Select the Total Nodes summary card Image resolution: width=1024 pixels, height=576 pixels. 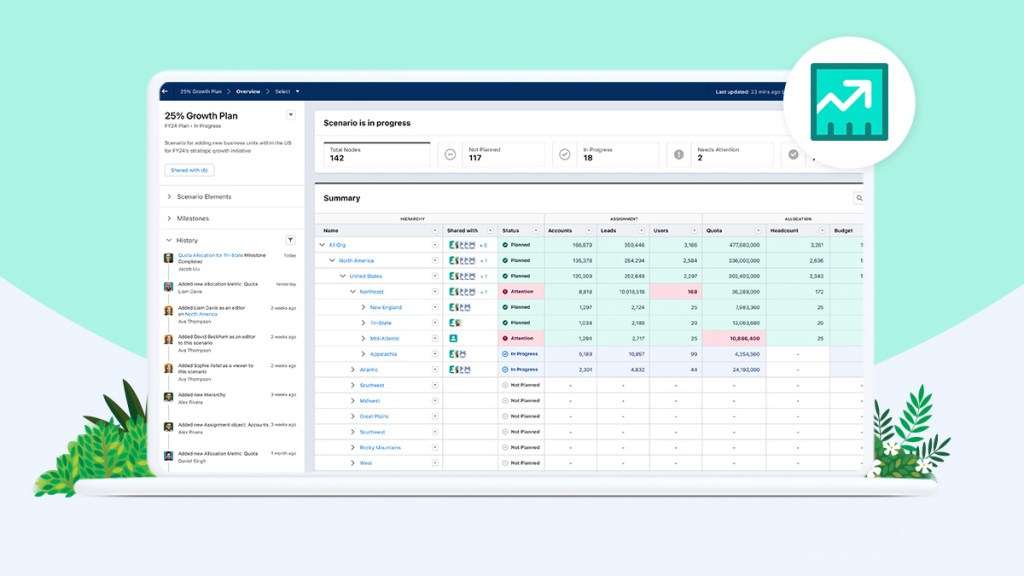click(x=375, y=154)
